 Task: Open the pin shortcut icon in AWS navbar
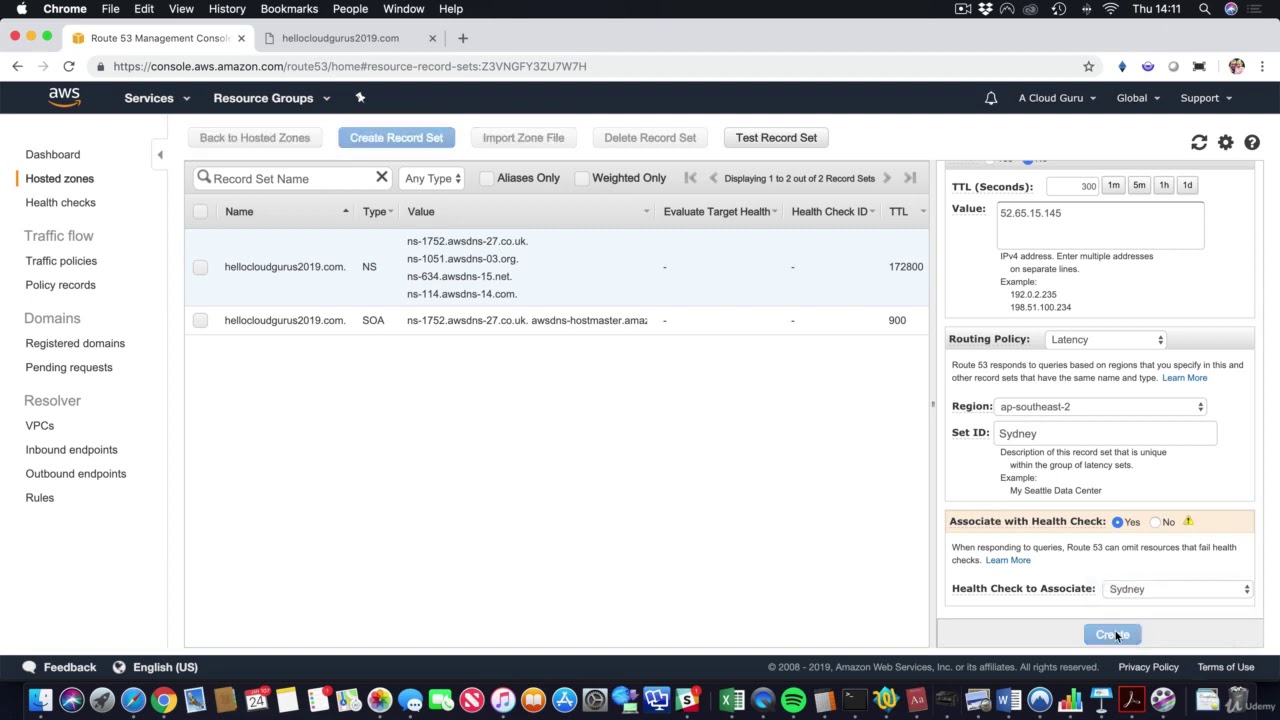click(x=360, y=98)
